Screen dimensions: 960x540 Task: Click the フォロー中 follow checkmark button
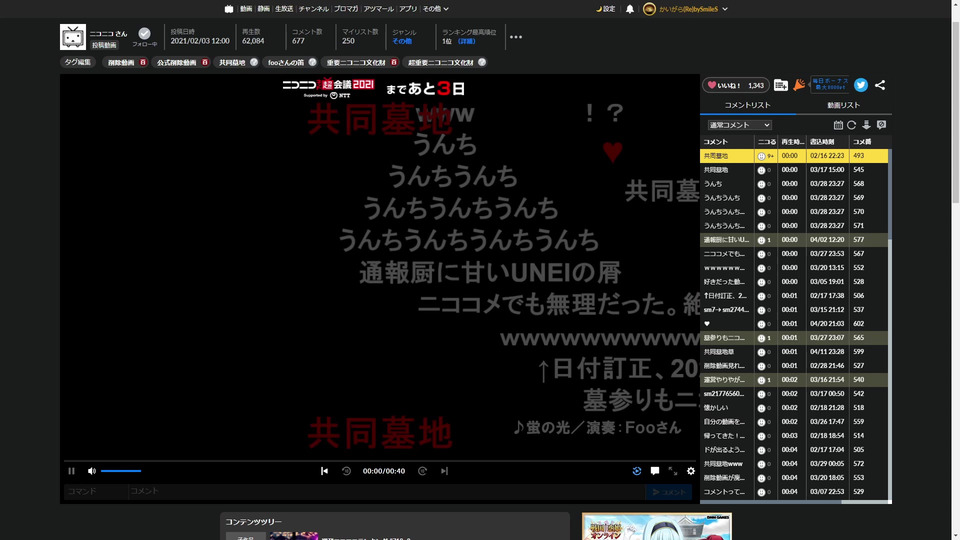click(144, 34)
